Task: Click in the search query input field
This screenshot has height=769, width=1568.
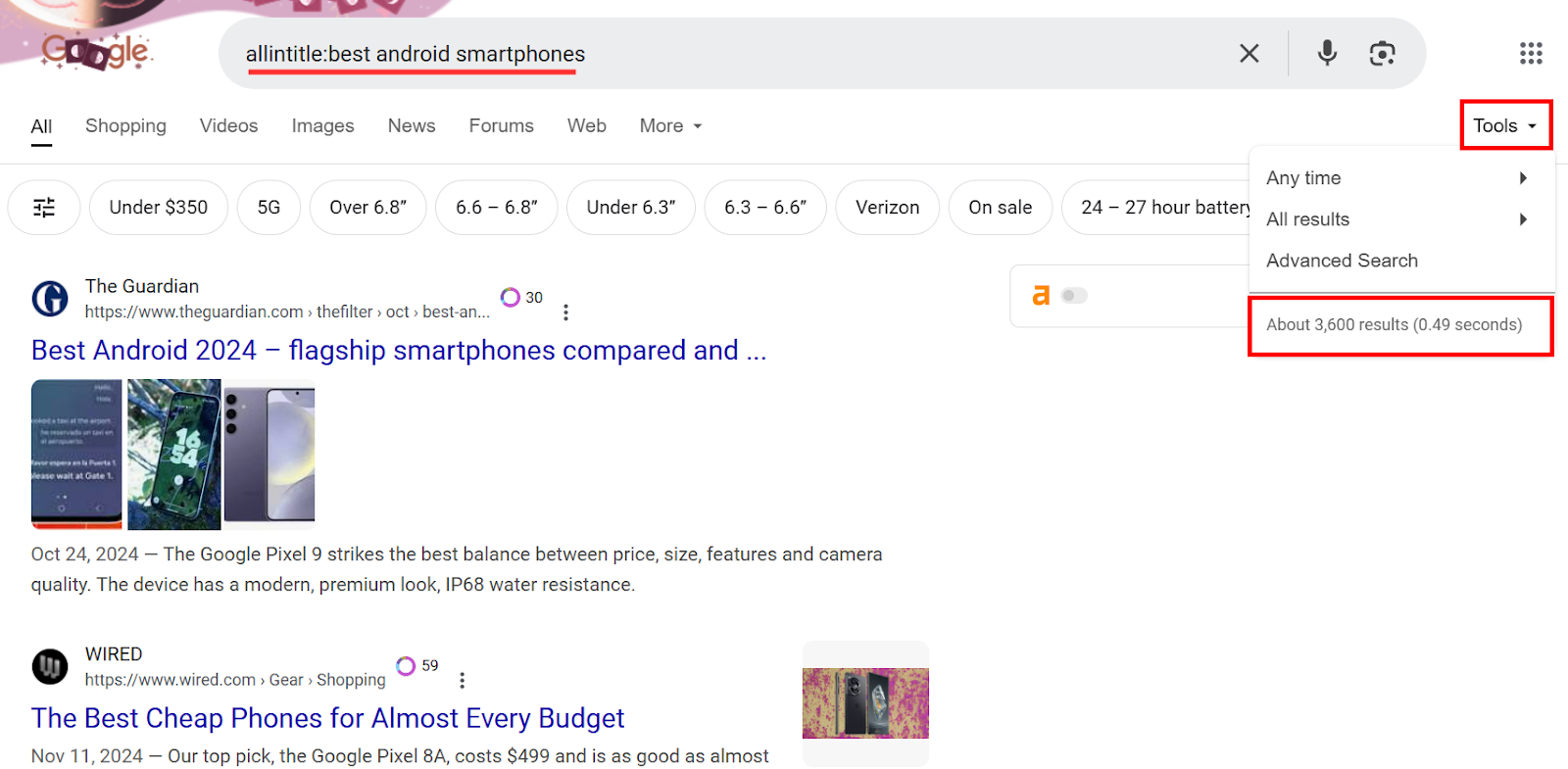Action: (725, 53)
